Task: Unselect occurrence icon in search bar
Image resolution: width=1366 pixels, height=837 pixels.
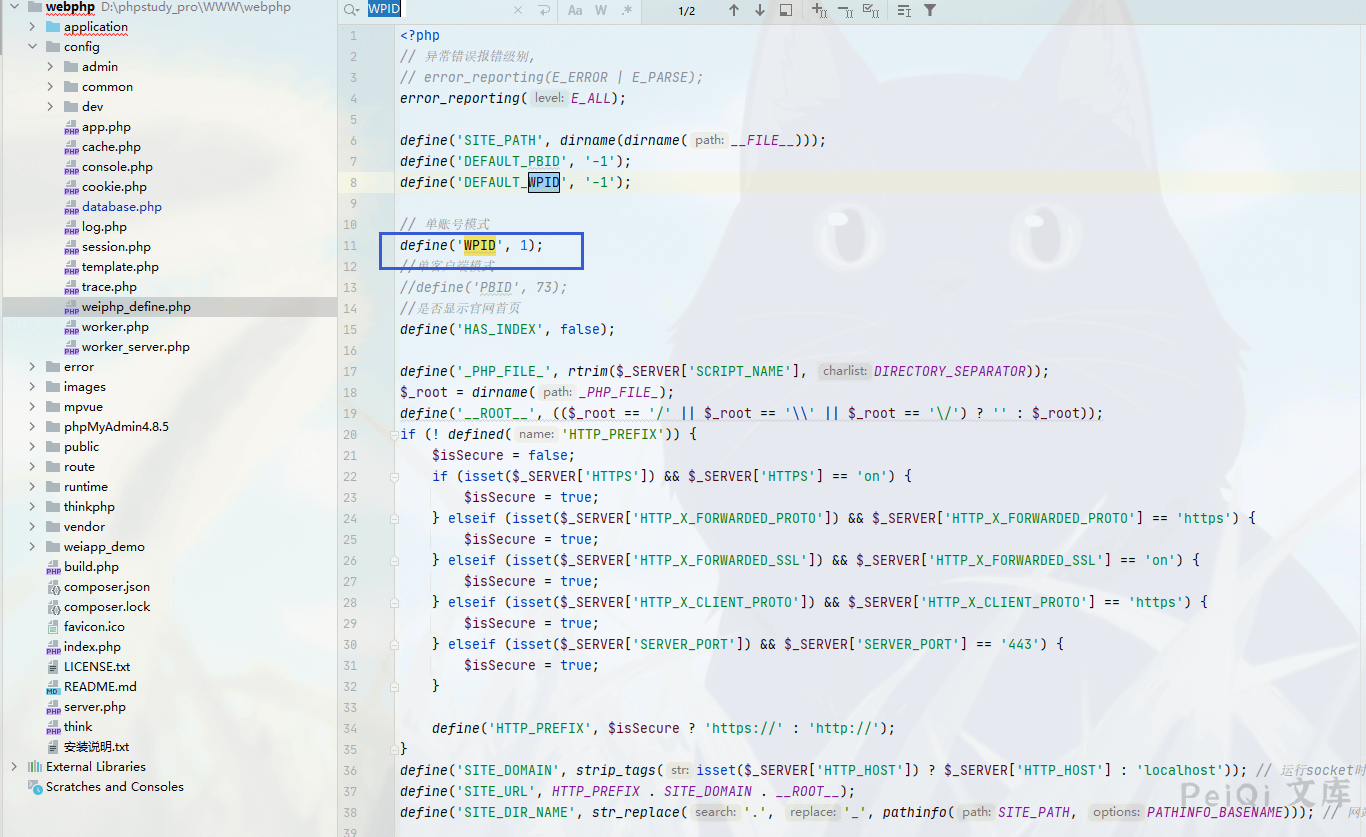Action: 844,10
